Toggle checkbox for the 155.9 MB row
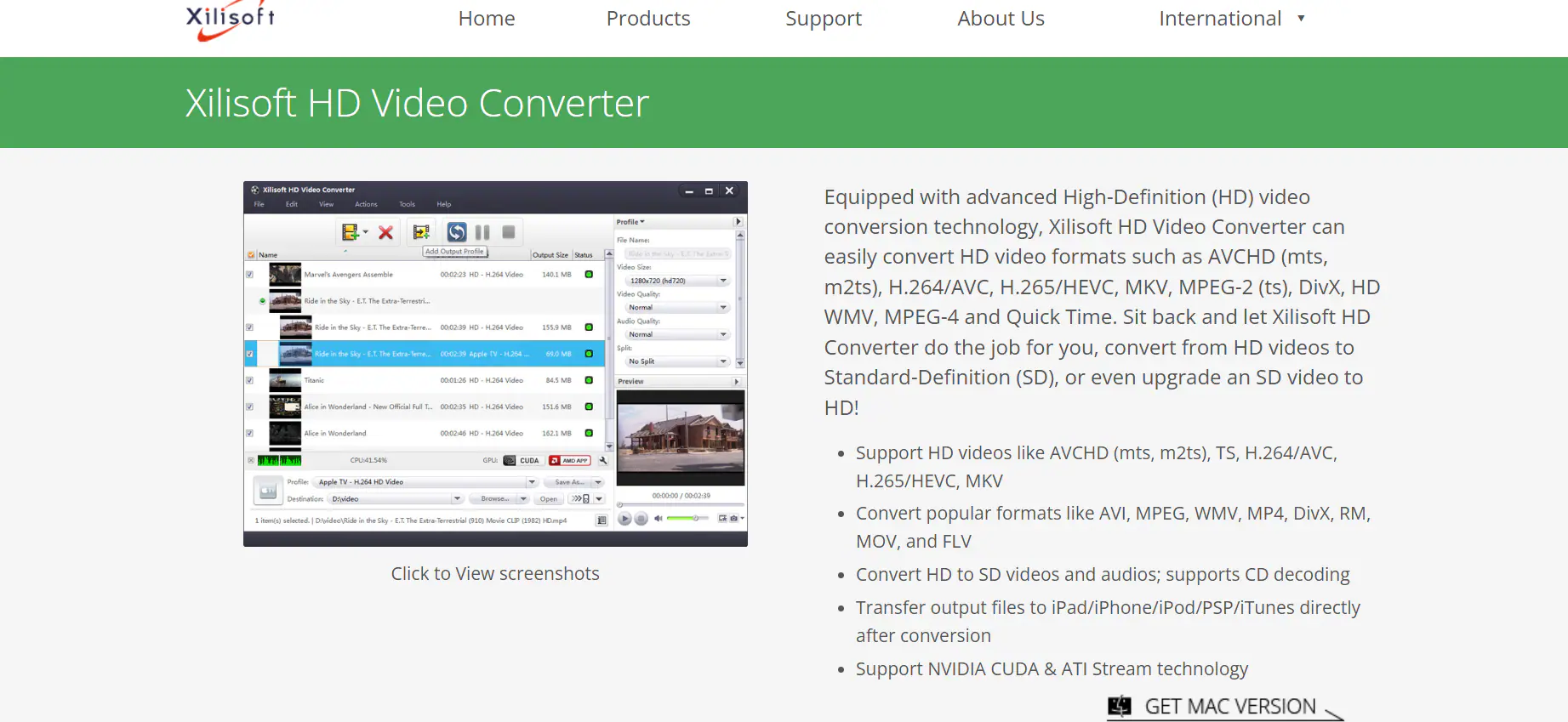1568x722 pixels. (250, 327)
